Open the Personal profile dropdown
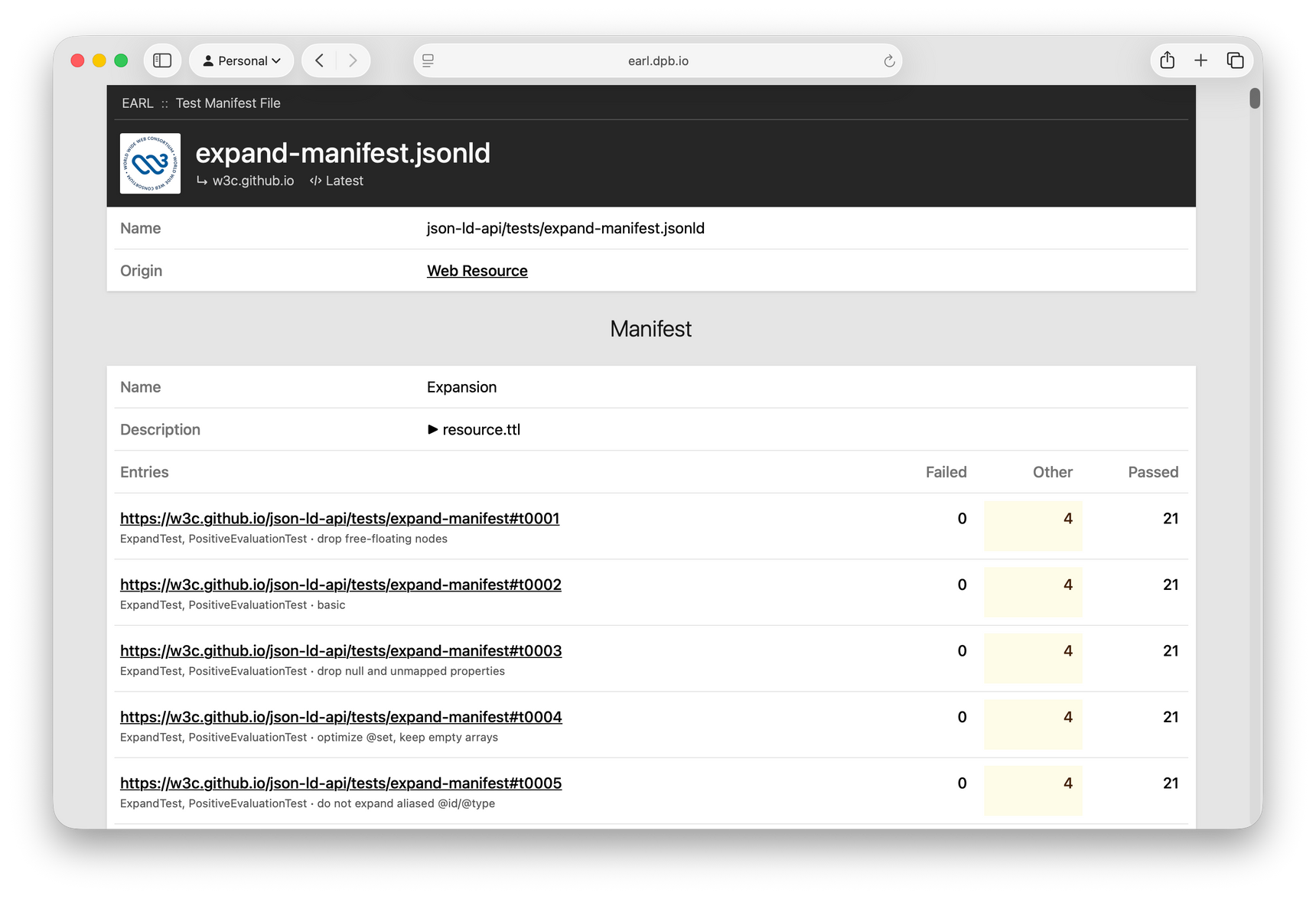The height and width of the screenshot is (899, 1316). [x=241, y=60]
